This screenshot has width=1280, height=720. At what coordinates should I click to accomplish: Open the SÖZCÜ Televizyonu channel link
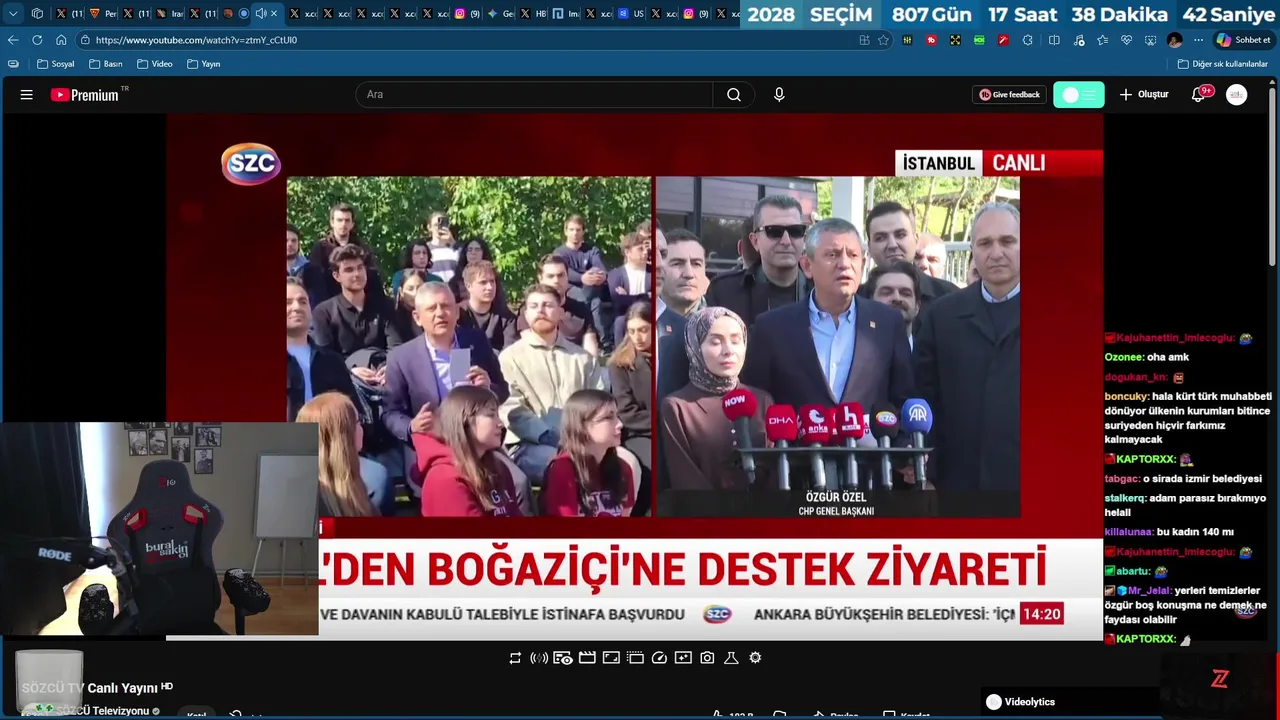pos(103,711)
